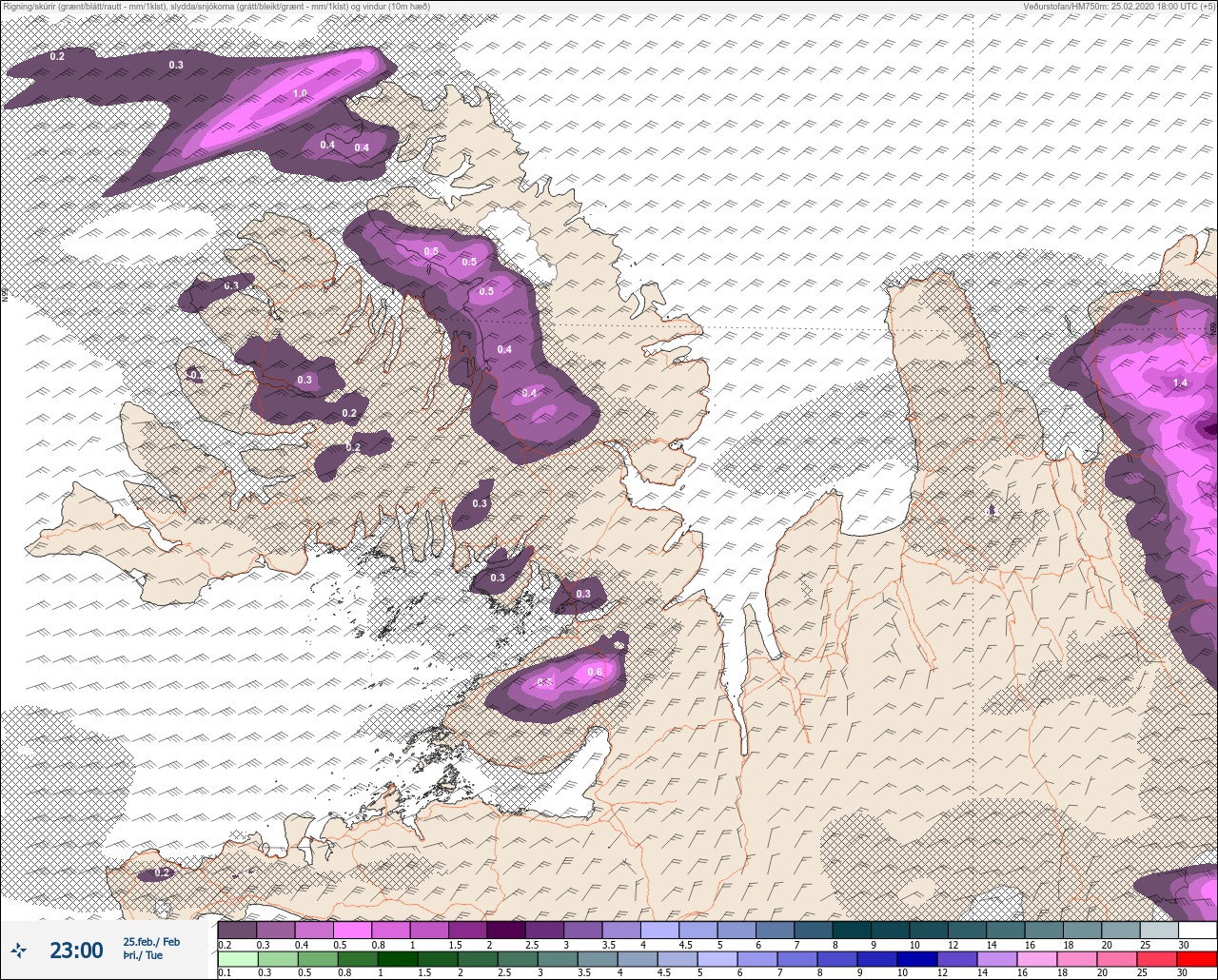1218x980 pixels.
Task: Select the darkest purple 2 swatch in the top legend row
Action: (506, 930)
